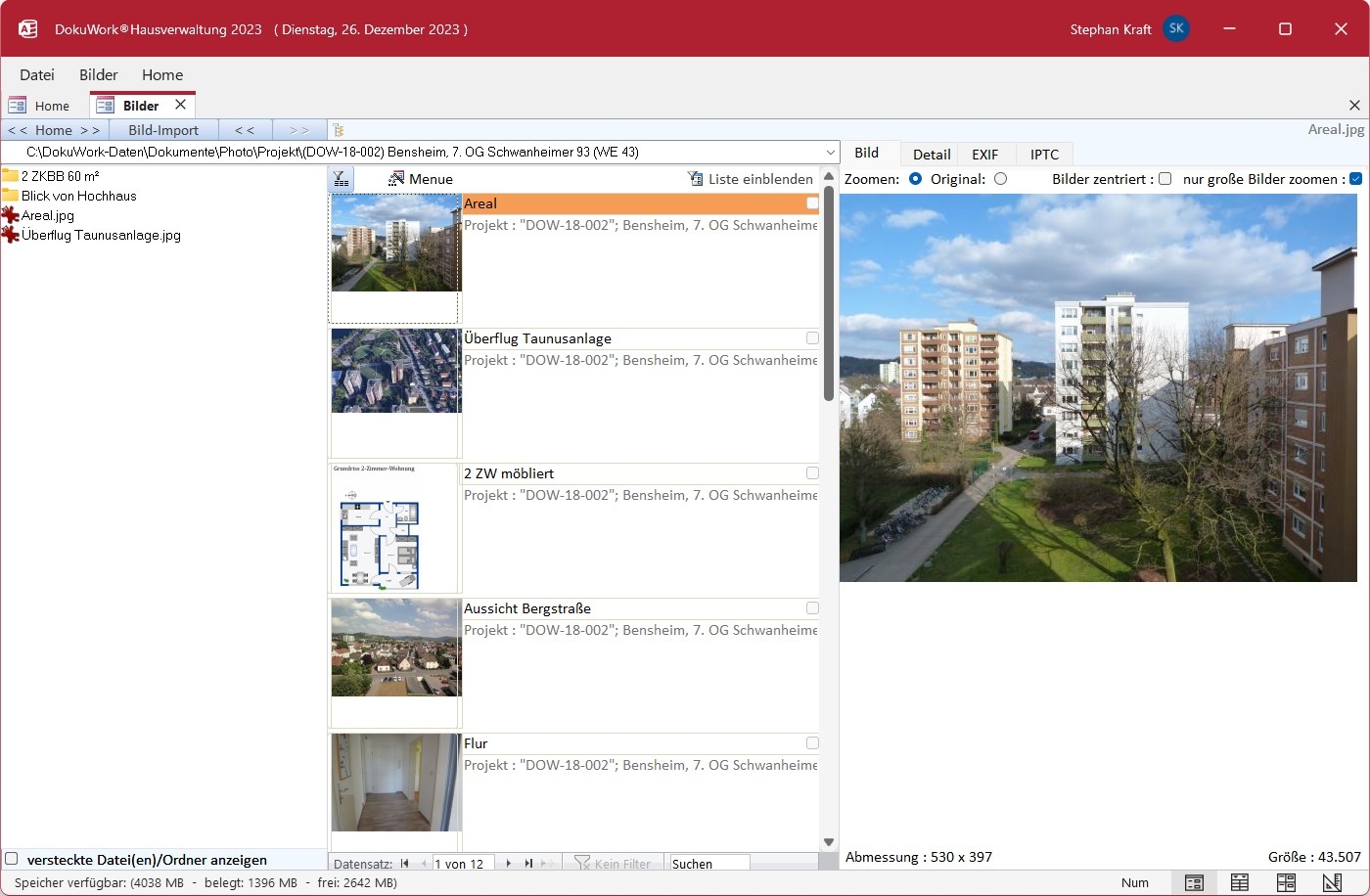Click the << back navigation button
The height and width of the screenshot is (896, 1370).
(x=245, y=130)
